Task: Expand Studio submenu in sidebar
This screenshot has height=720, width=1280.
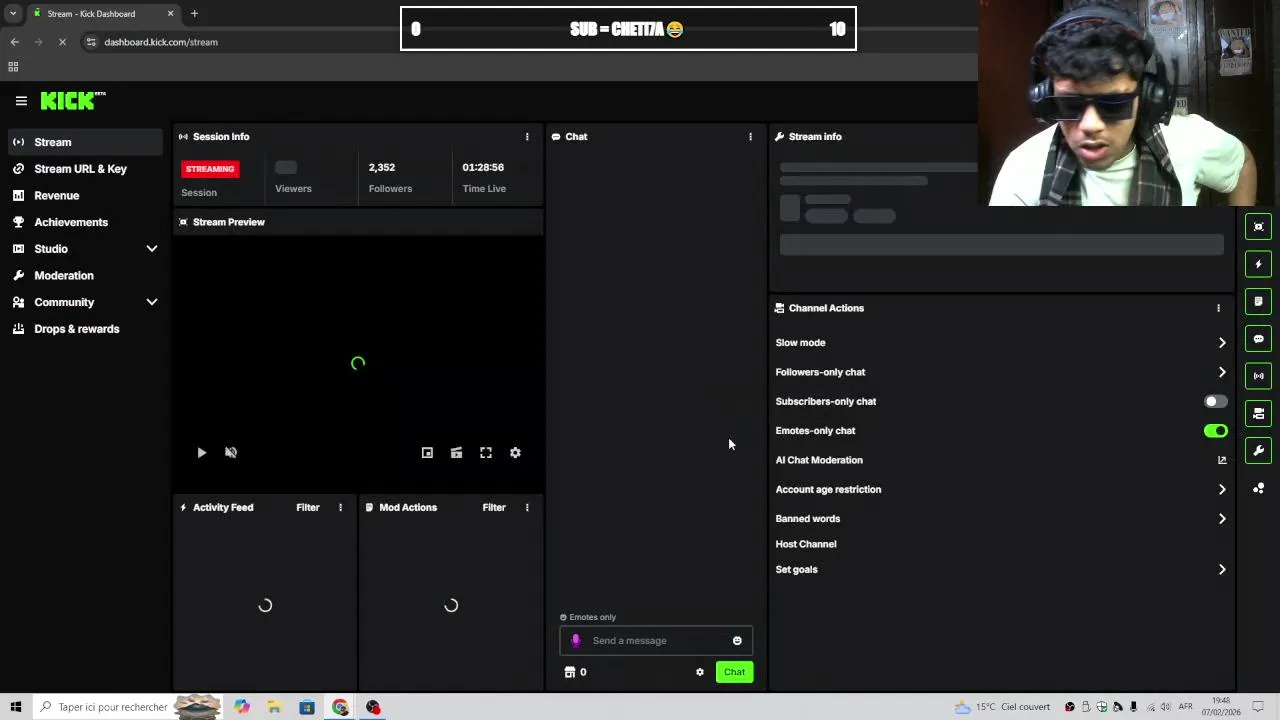Action: click(x=152, y=249)
